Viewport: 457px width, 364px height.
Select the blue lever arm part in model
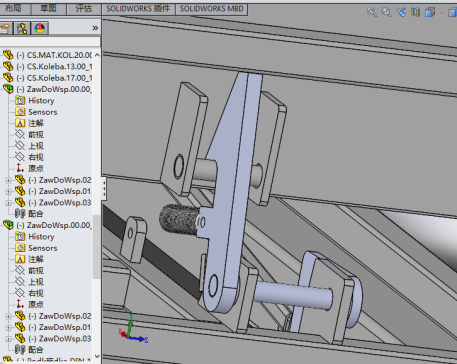[231, 192]
